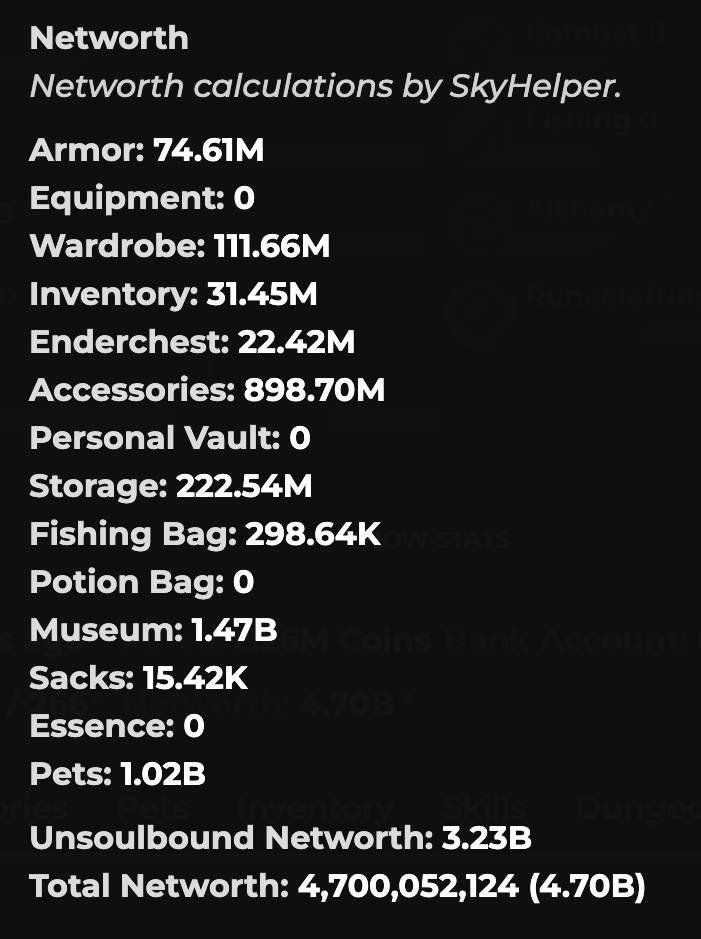Select the Inventory 31.45M entry

(173, 294)
